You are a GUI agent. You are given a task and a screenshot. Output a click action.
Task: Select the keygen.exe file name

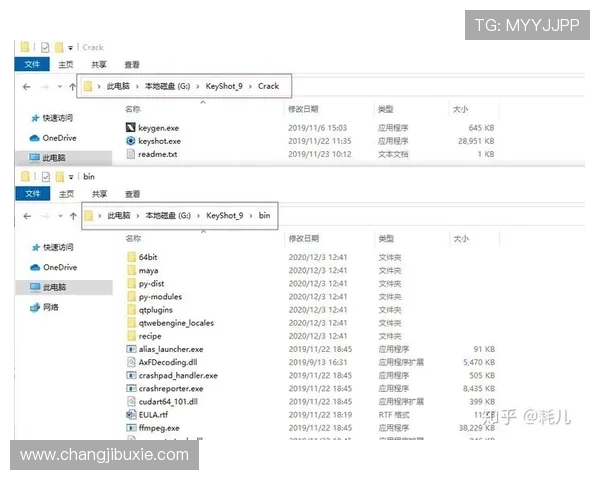[158, 128]
